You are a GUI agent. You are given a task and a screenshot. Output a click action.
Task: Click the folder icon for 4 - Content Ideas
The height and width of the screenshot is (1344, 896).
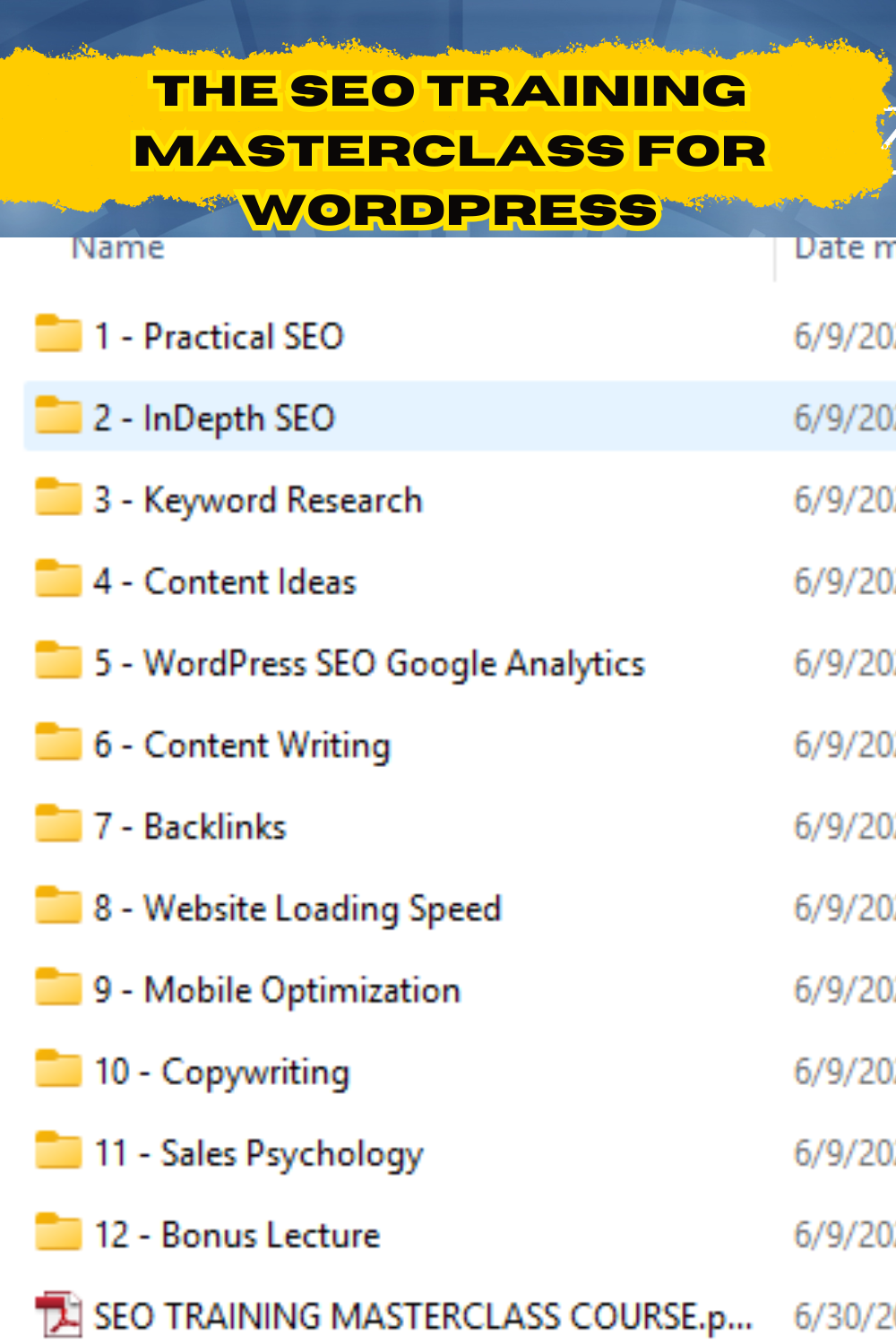[58, 579]
